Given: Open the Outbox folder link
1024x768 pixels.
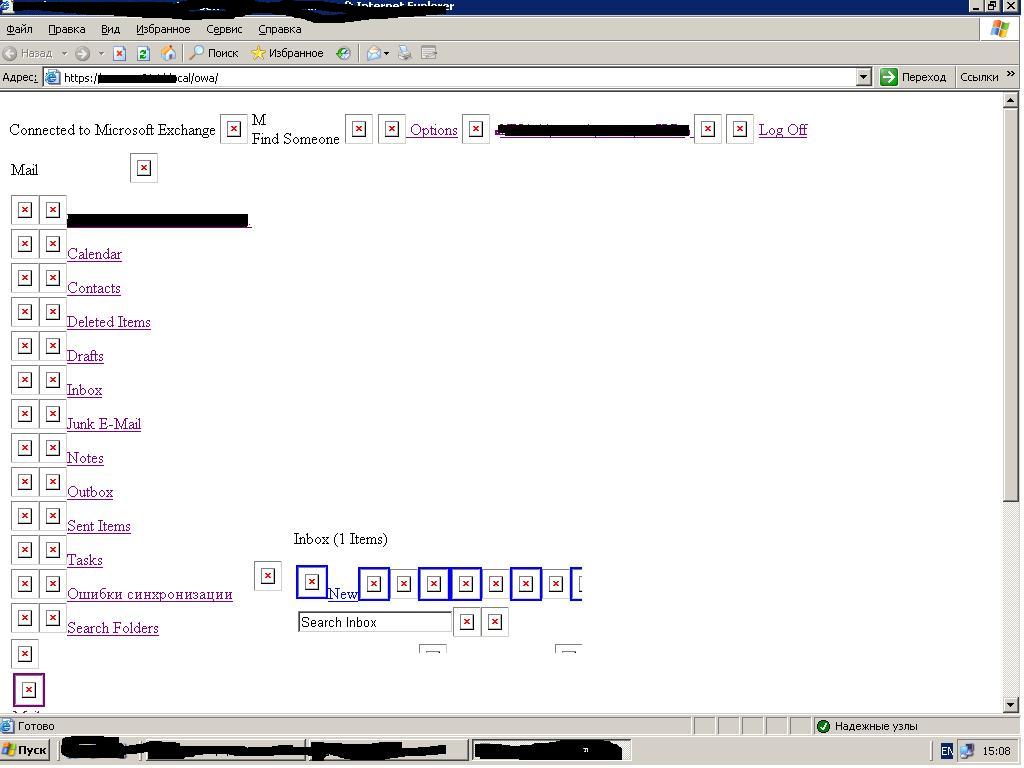Looking at the screenshot, I should pyautogui.click(x=90, y=492).
